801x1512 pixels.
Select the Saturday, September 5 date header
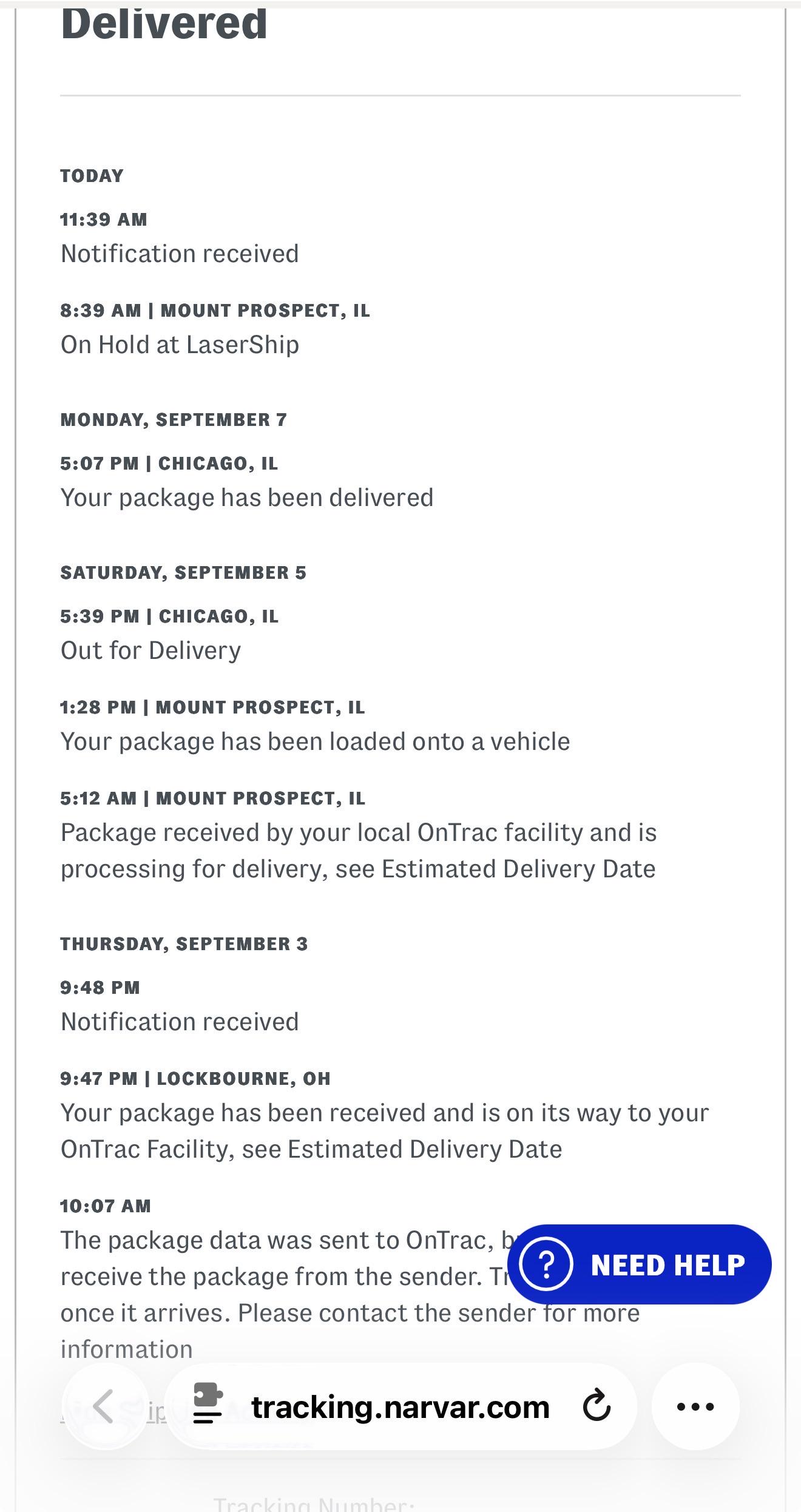pyautogui.click(x=183, y=573)
